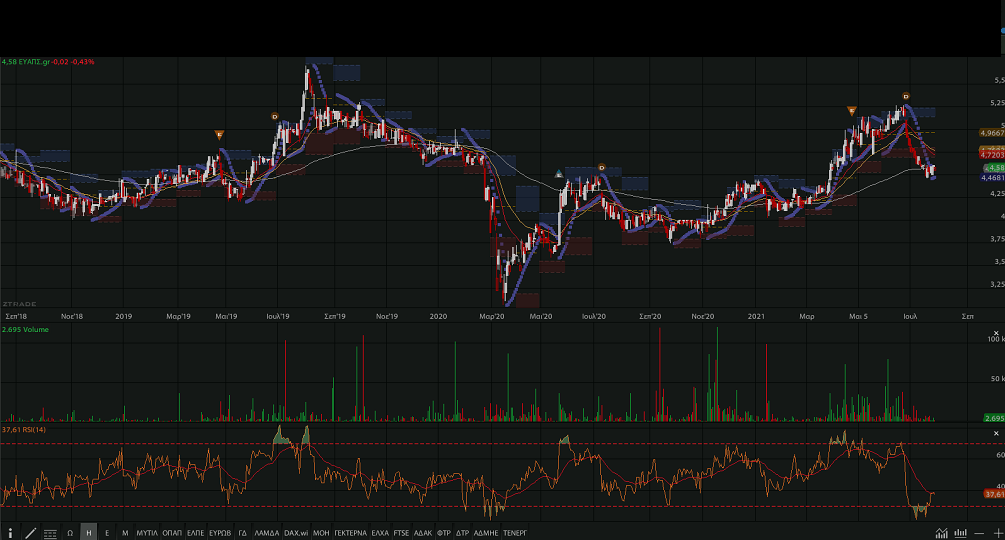Toggle the H daily timeframe button
Viewport: 1005px width, 540px height.
pyautogui.click(x=89, y=533)
